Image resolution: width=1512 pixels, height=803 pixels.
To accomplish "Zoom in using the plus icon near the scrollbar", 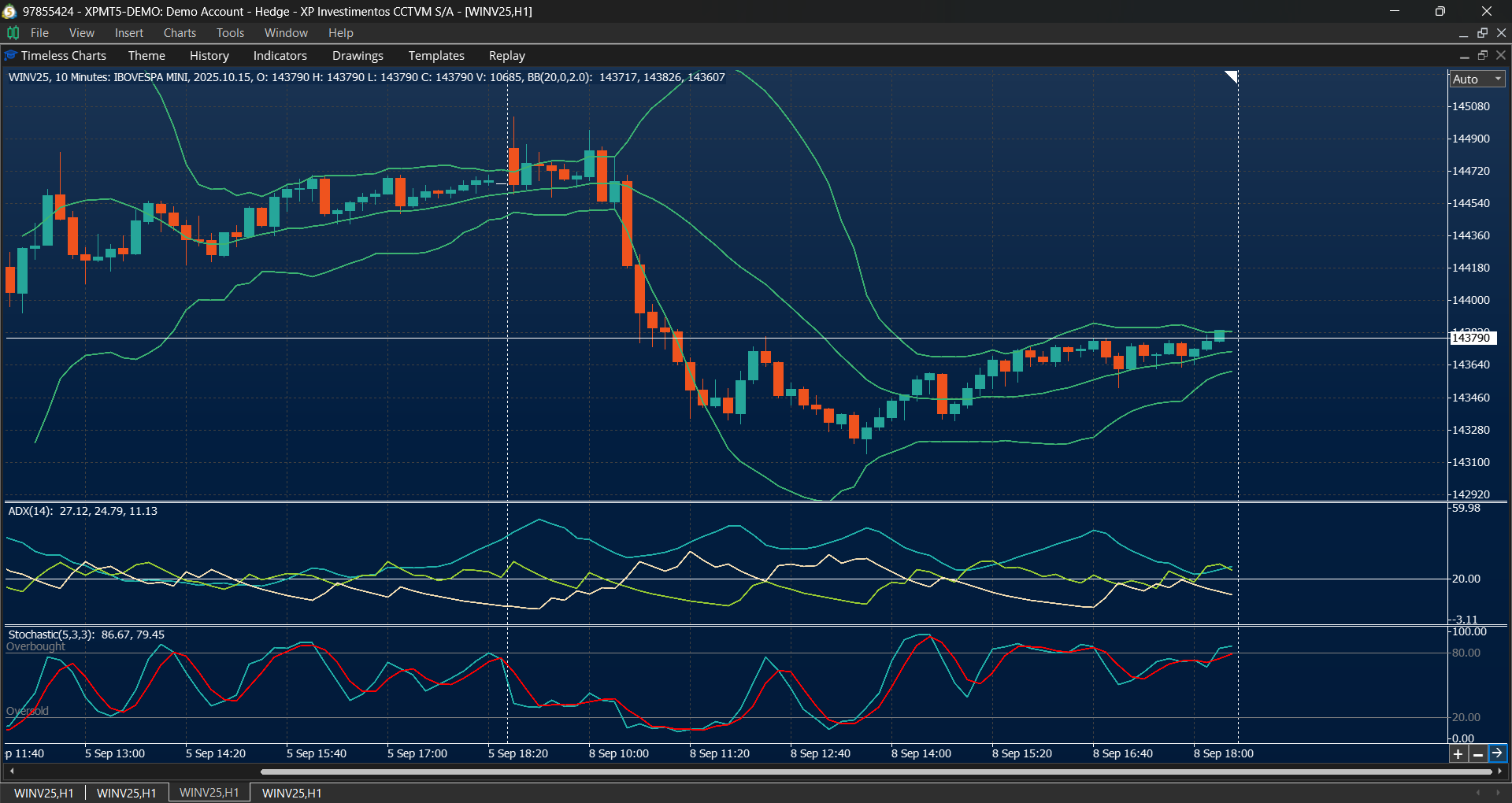I will coord(1458,753).
